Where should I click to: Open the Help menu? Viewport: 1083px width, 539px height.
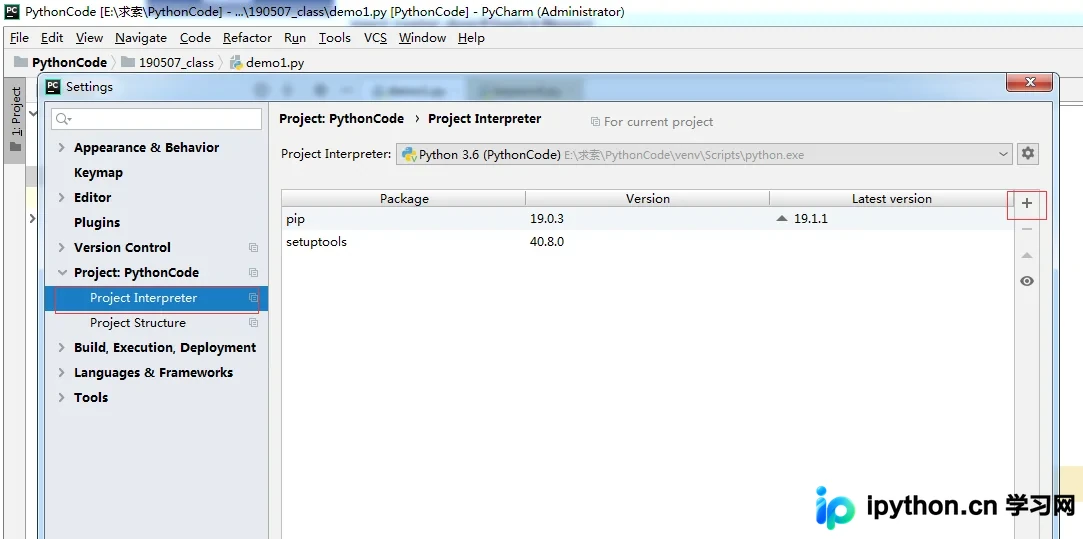[471, 38]
